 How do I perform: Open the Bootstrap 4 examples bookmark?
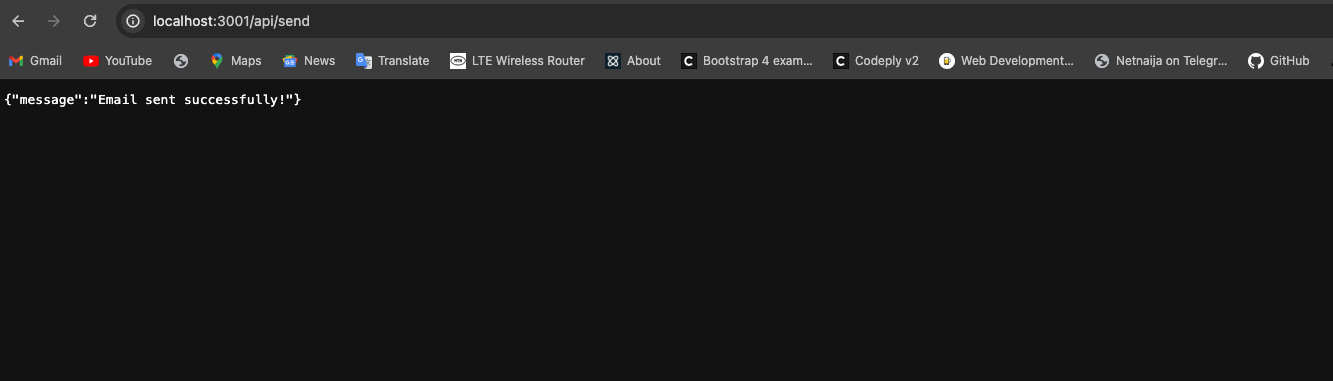(747, 61)
